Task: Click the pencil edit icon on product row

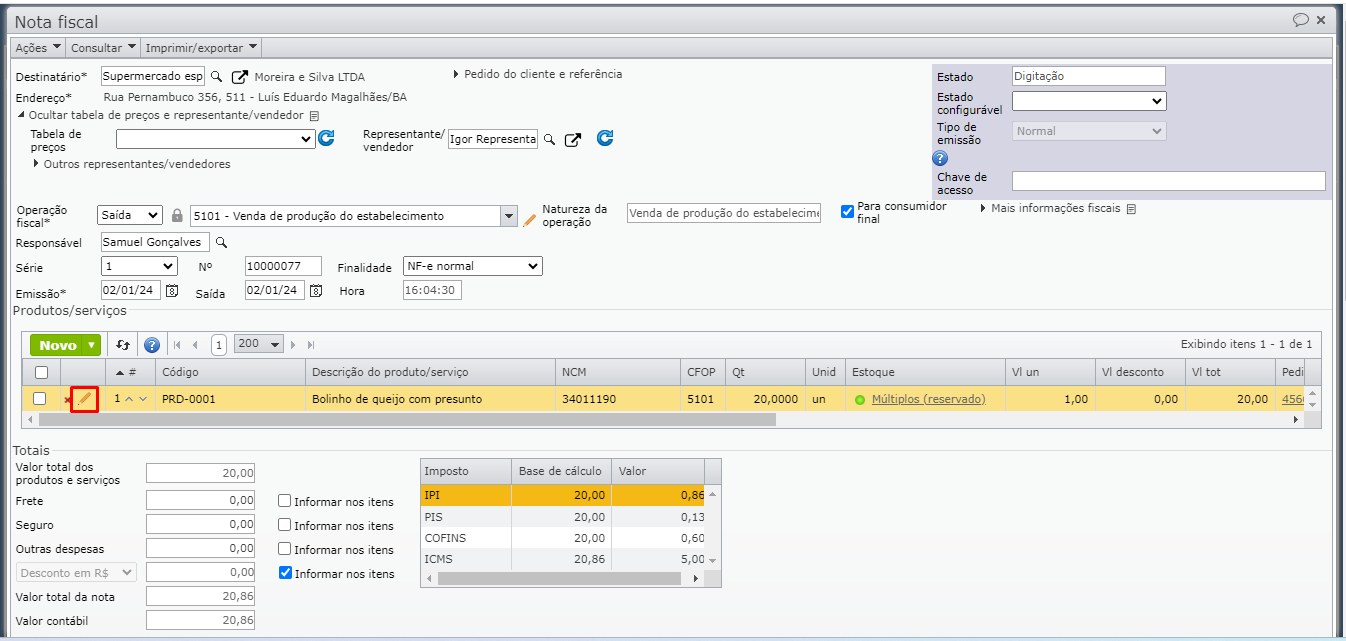Action: (x=84, y=399)
